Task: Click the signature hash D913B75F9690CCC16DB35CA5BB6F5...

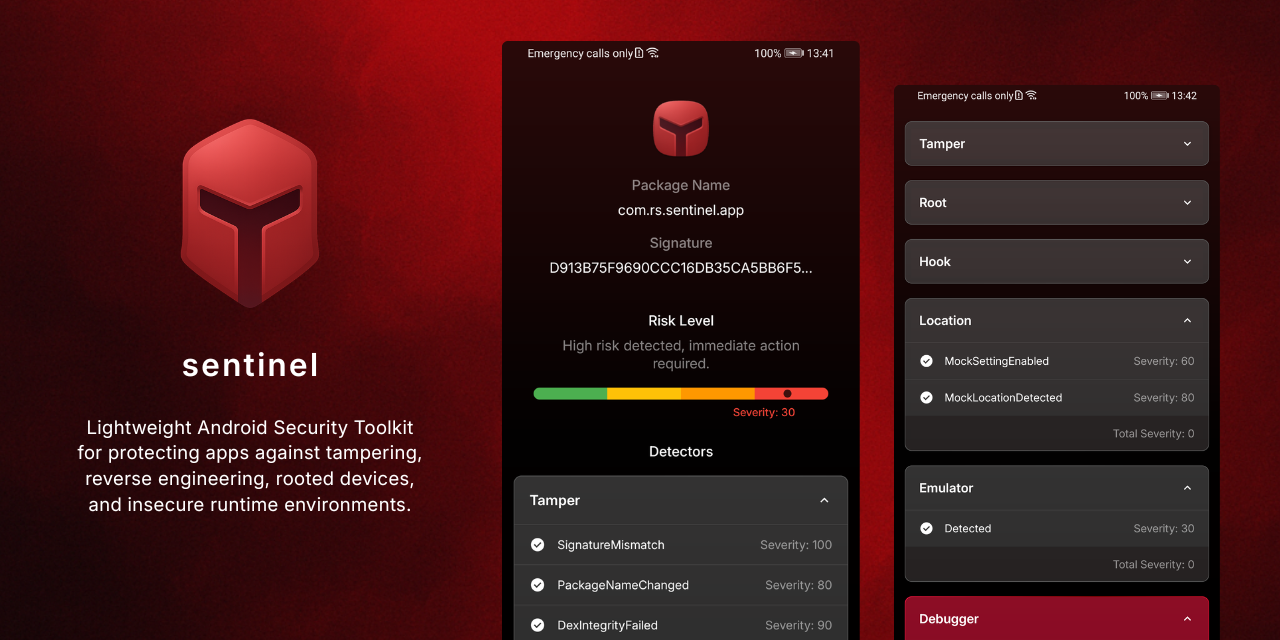Action: (x=681, y=268)
